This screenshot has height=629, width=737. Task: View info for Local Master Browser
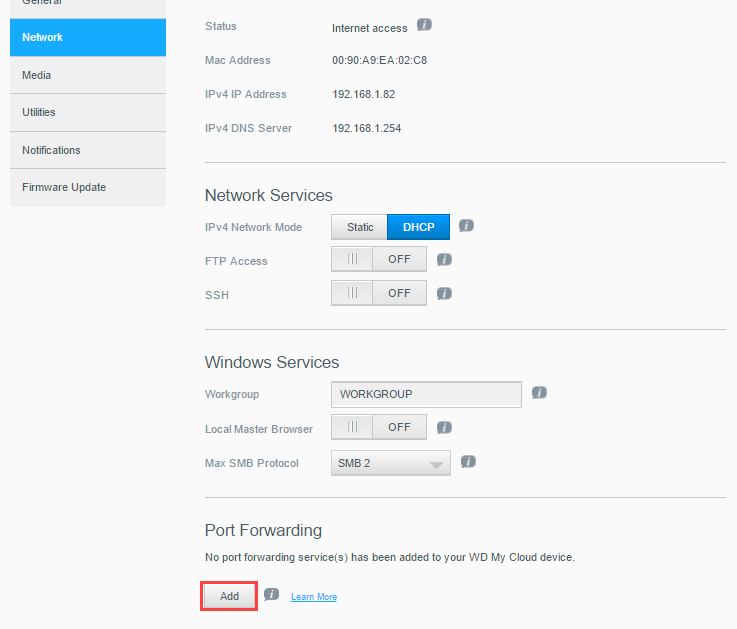point(444,428)
